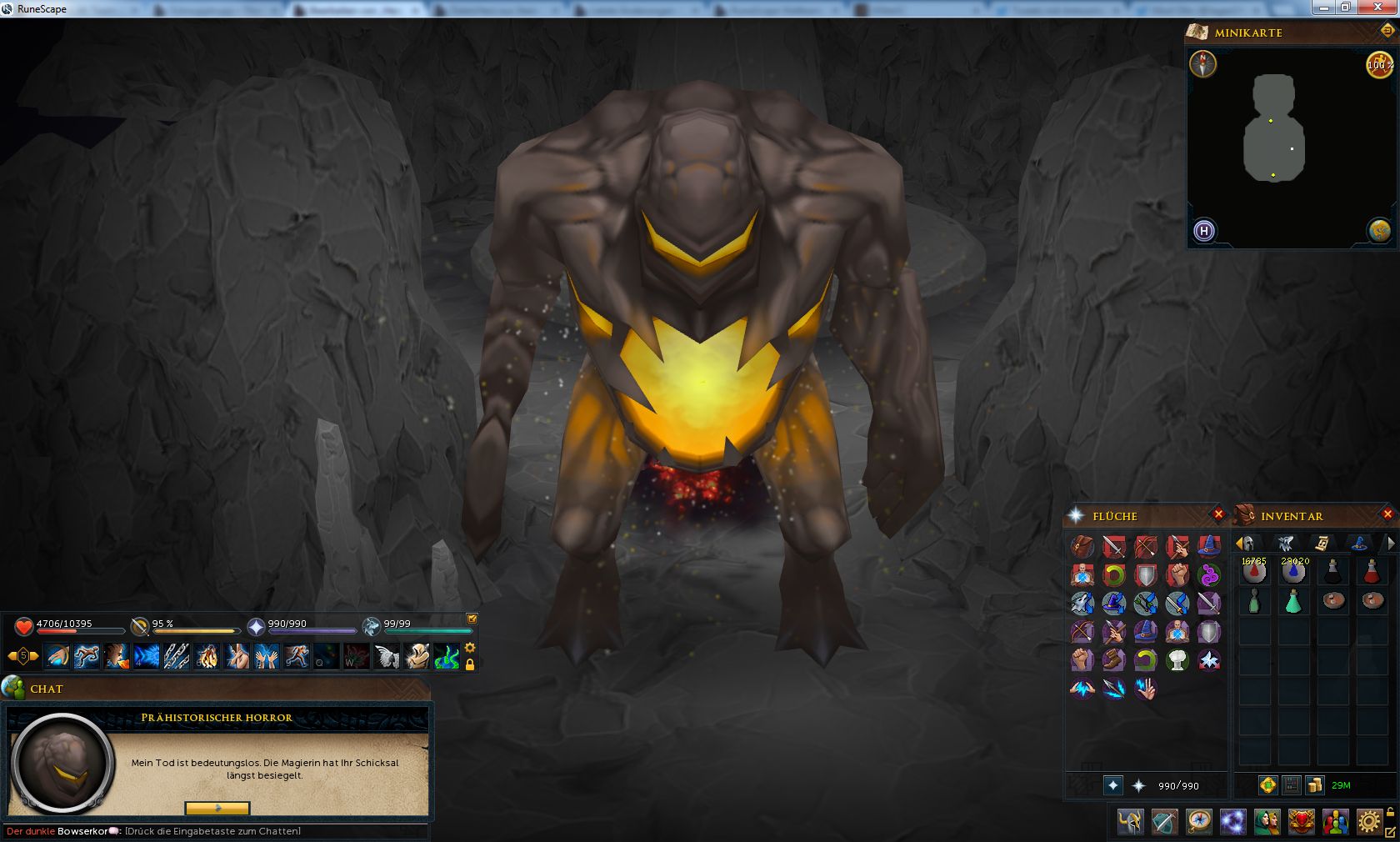The height and width of the screenshot is (842, 1400).
Task: Open settings gear in bottom ribbon
Action: click(x=1367, y=822)
